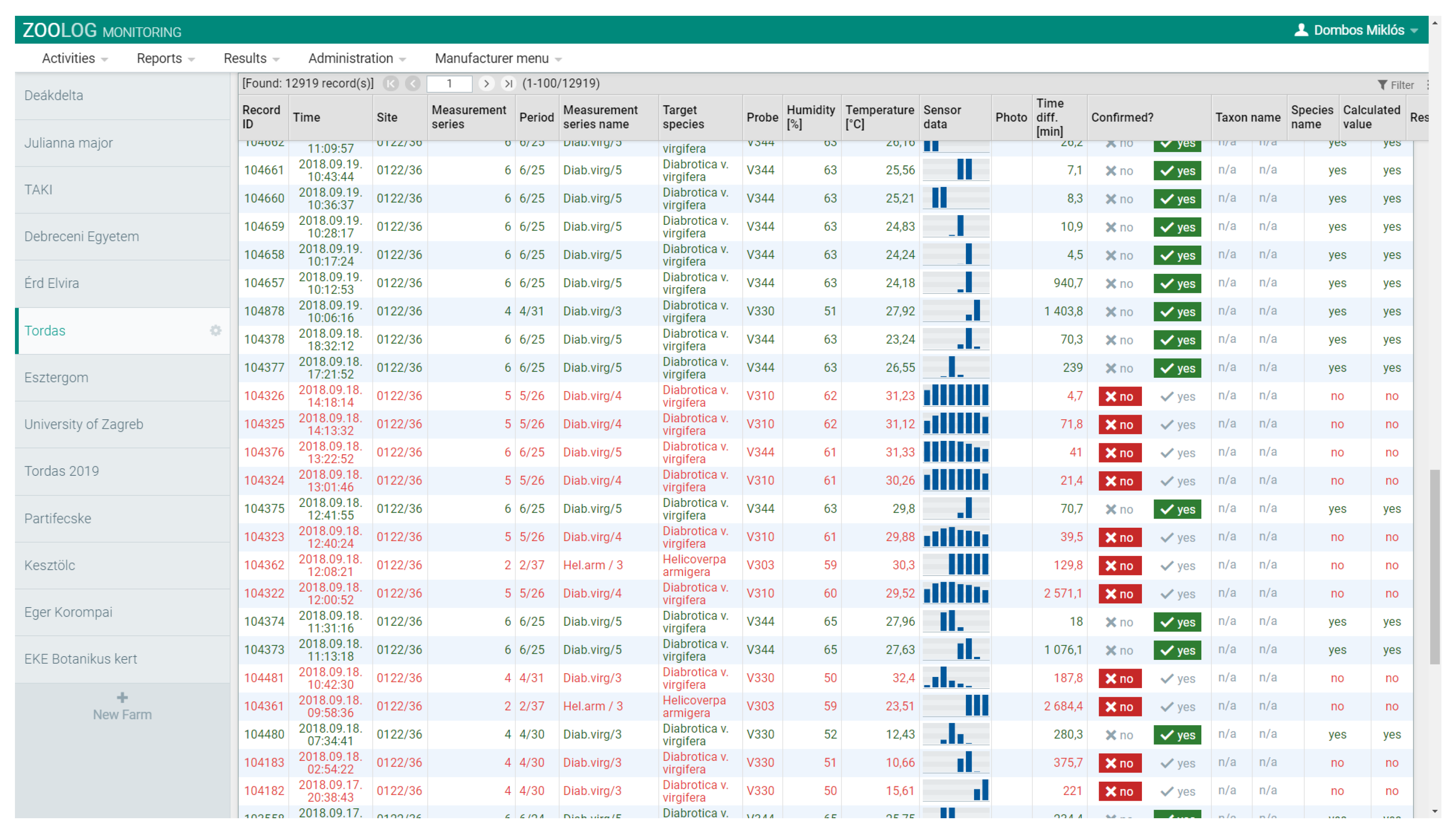This screenshot has height=834, width=1456.
Task: Click first page arrow icon
Action: (x=391, y=84)
